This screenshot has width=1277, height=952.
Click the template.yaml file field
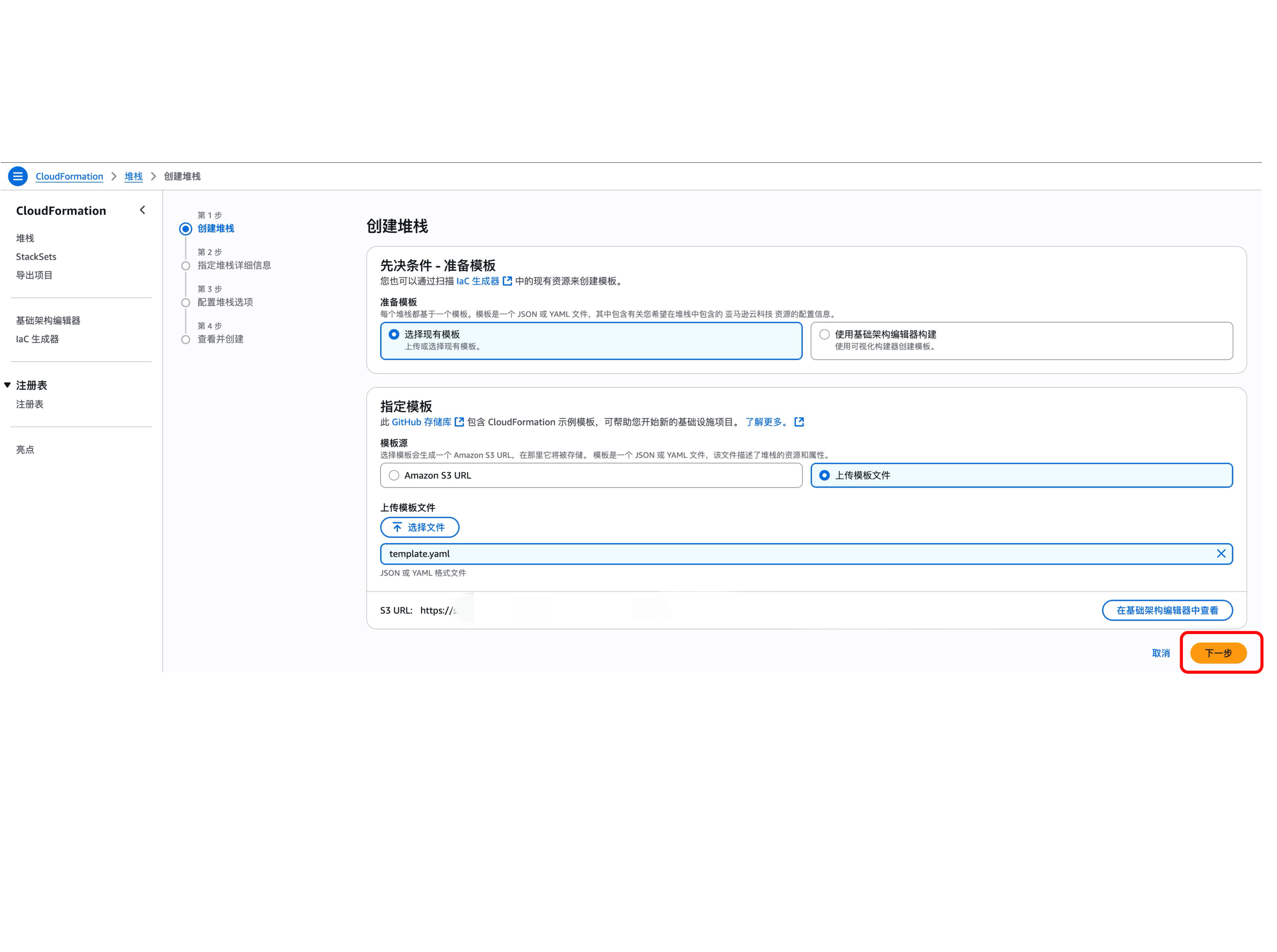(806, 554)
